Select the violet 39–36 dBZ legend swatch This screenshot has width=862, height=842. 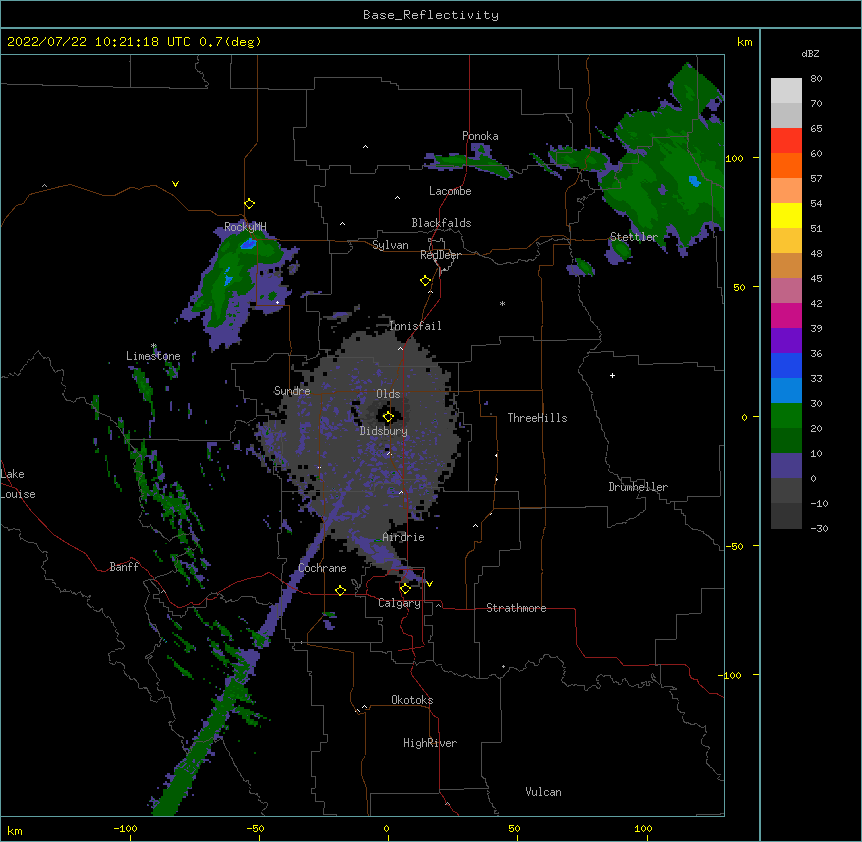[786, 341]
